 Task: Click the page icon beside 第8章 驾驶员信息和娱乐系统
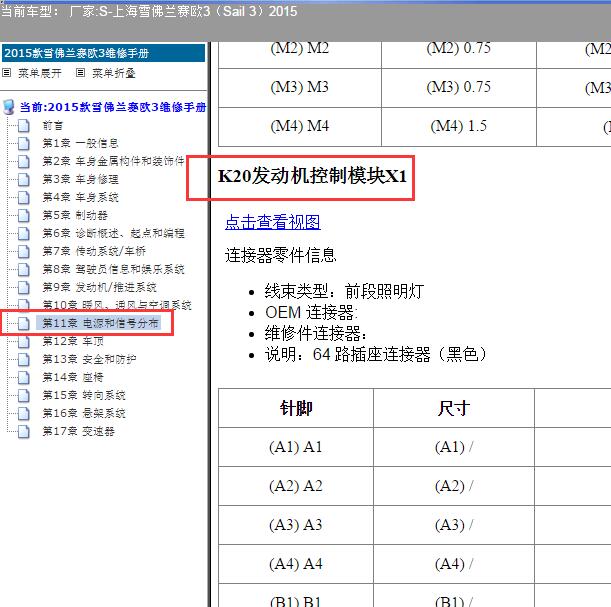click(x=24, y=269)
